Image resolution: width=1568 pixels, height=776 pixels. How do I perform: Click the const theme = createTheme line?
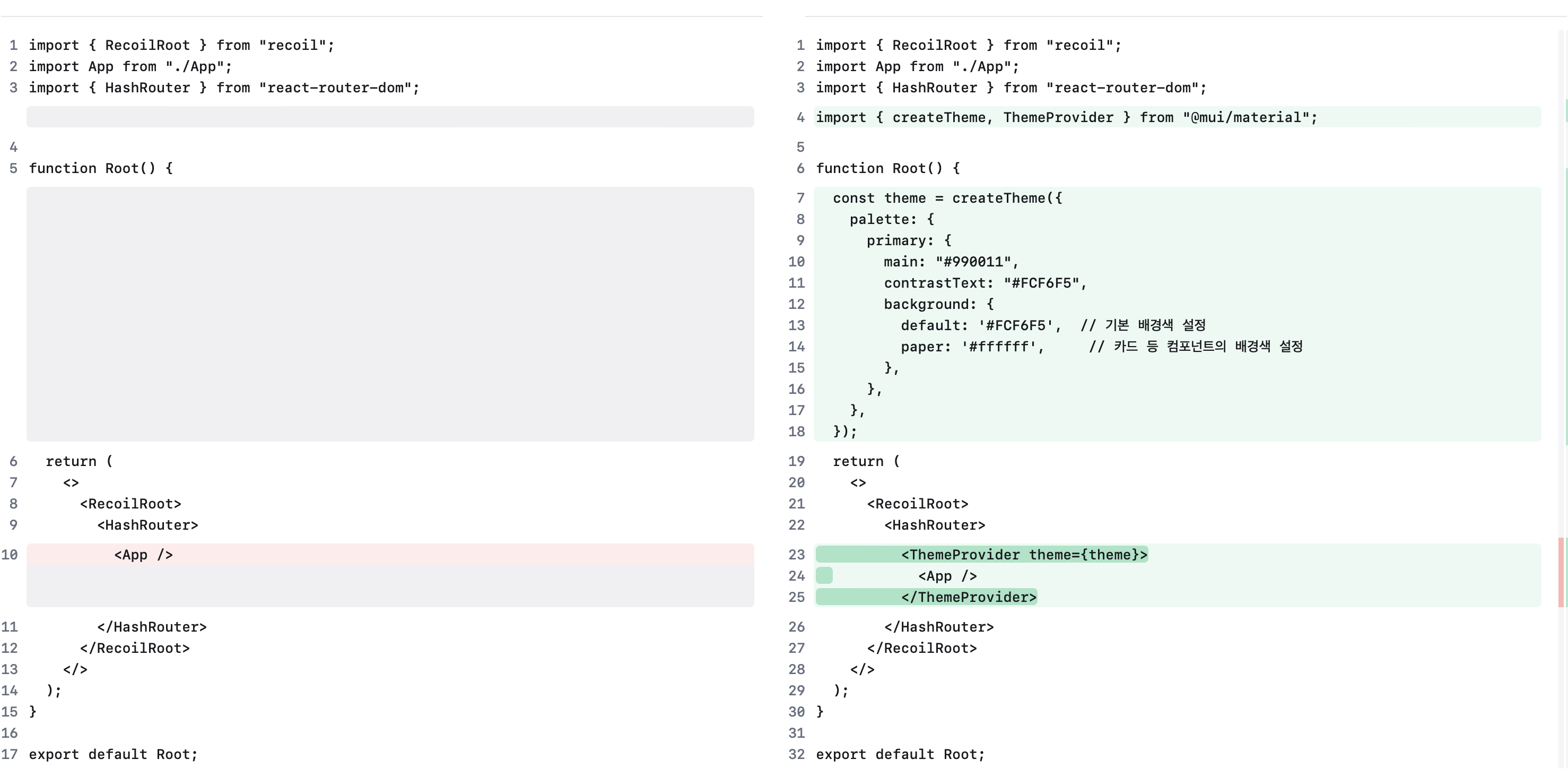[947, 198]
